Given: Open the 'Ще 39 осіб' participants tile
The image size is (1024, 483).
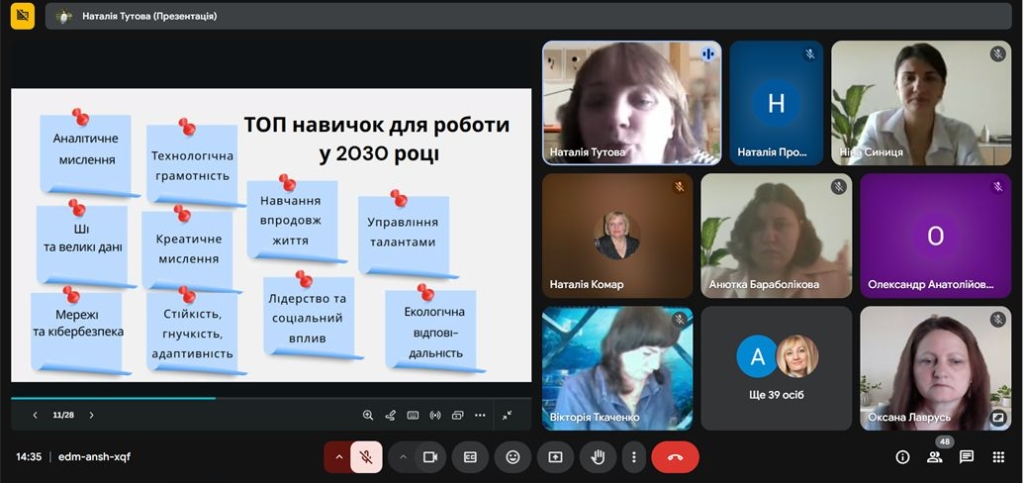Looking at the screenshot, I should (x=776, y=367).
